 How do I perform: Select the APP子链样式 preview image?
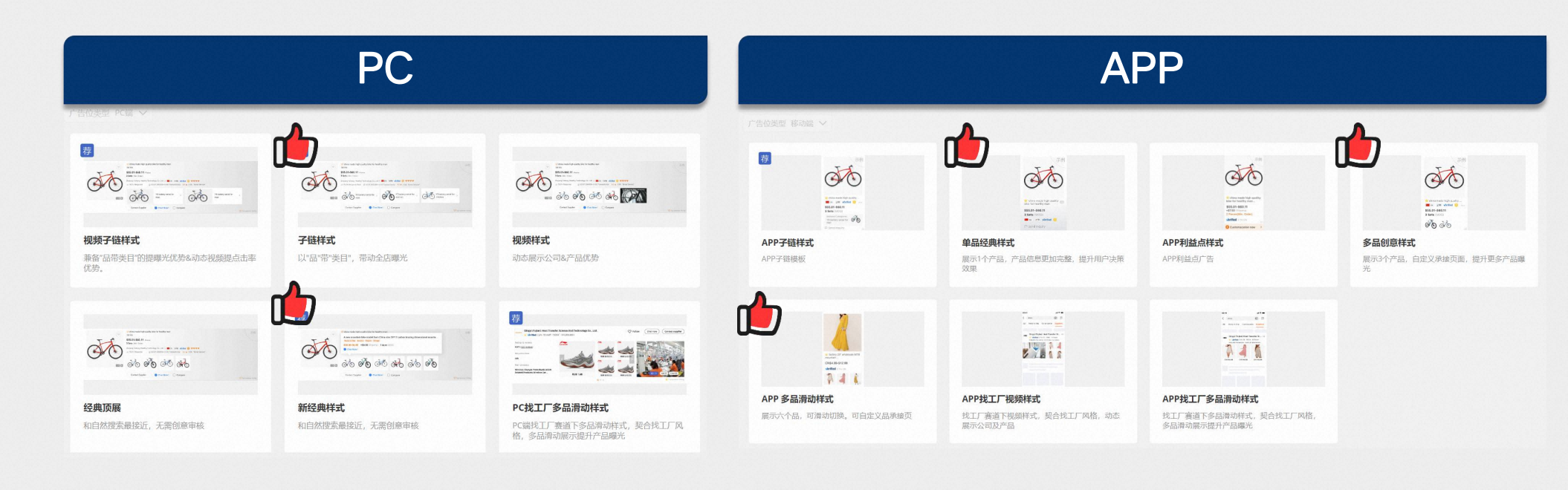pos(843,192)
